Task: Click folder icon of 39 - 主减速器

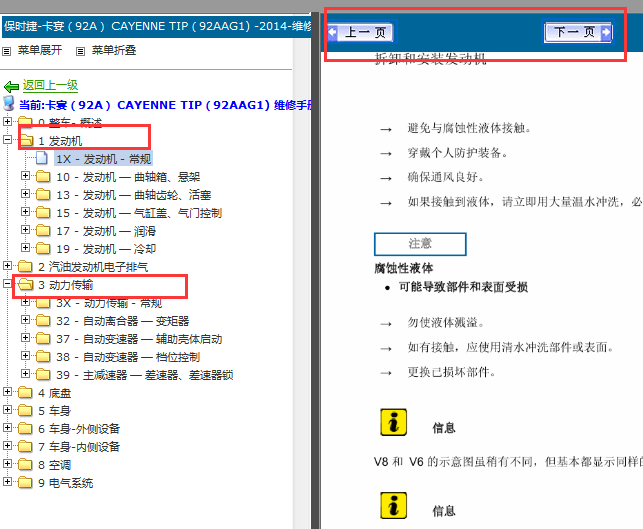Action: [x=43, y=375]
